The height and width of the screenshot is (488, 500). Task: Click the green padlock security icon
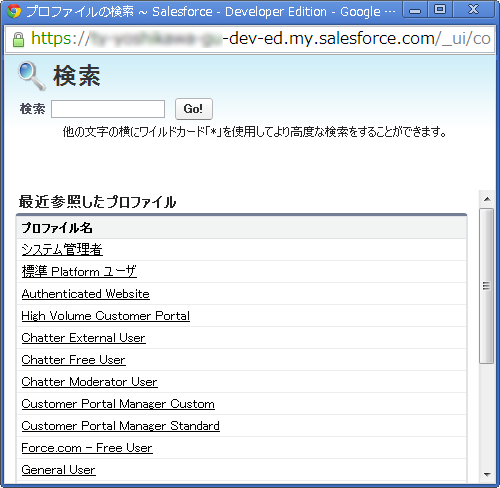(x=18, y=39)
